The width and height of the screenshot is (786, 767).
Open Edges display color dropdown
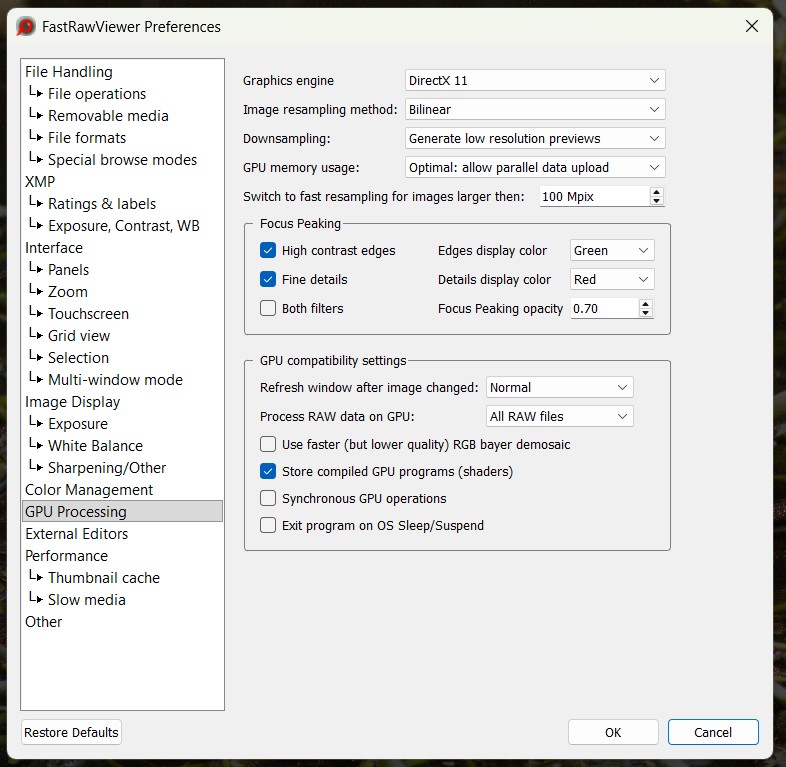pyautogui.click(x=611, y=251)
